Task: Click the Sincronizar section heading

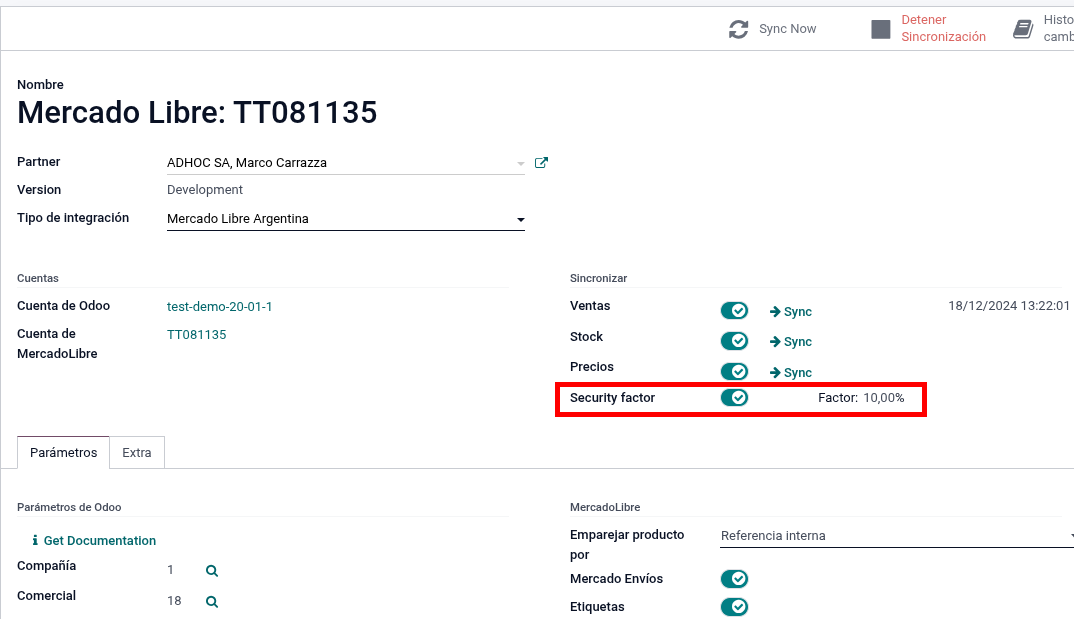Action: tap(599, 278)
